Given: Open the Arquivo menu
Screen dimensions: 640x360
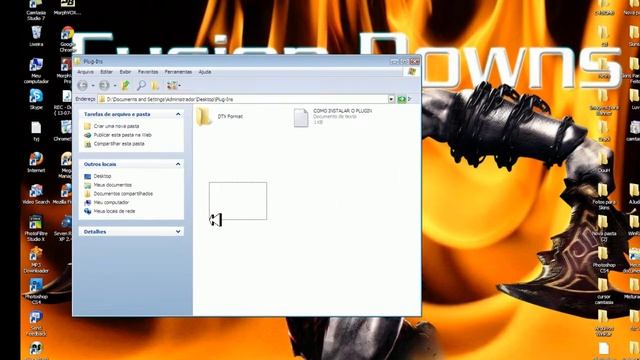Looking at the screenshot, I should [85, 72].
